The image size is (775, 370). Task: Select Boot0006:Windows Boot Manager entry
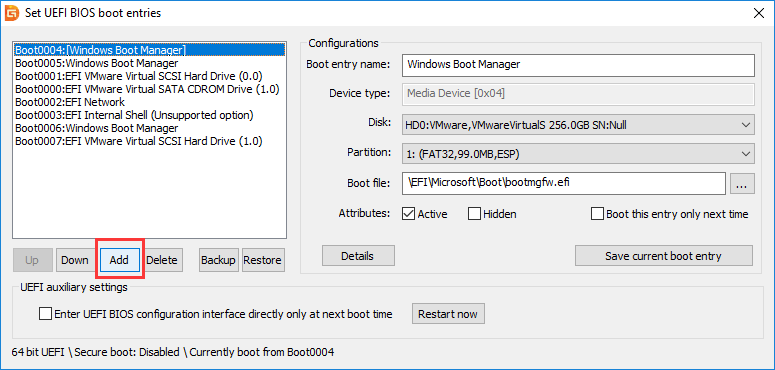(149, 128)
